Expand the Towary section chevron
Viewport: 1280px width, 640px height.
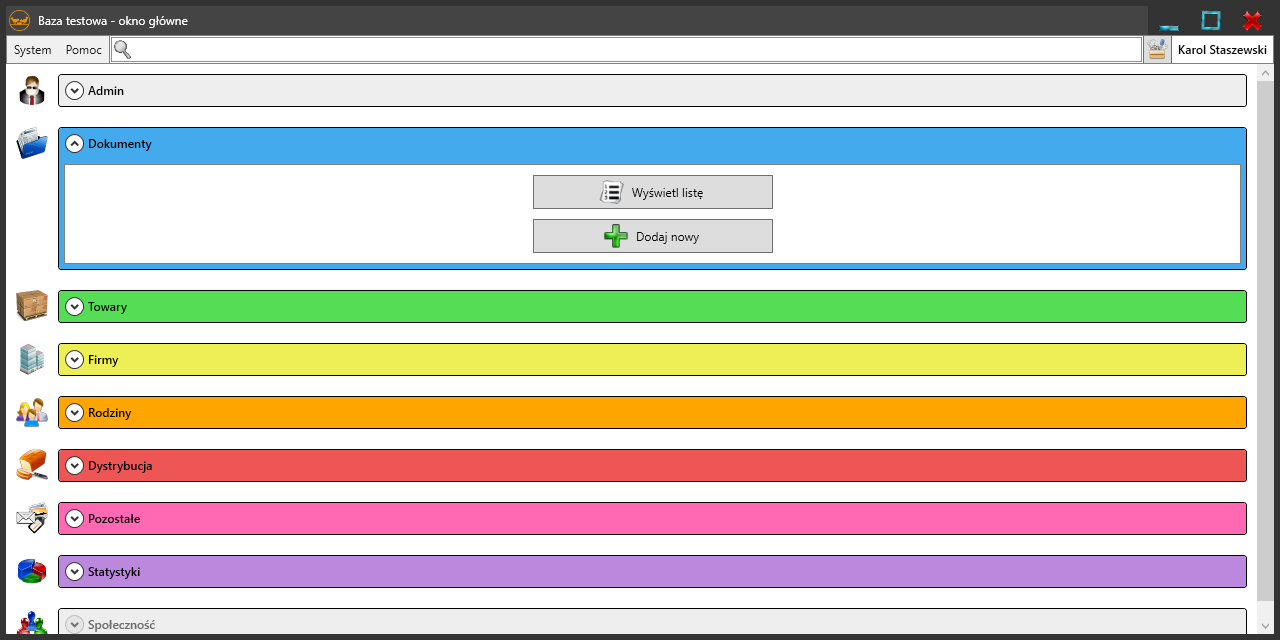74,307
